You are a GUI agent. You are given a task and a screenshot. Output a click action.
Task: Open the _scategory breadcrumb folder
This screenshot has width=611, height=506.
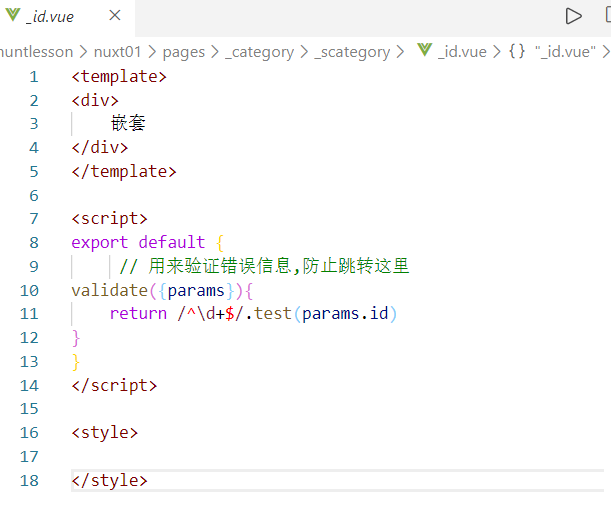click(x=354, y=51)
